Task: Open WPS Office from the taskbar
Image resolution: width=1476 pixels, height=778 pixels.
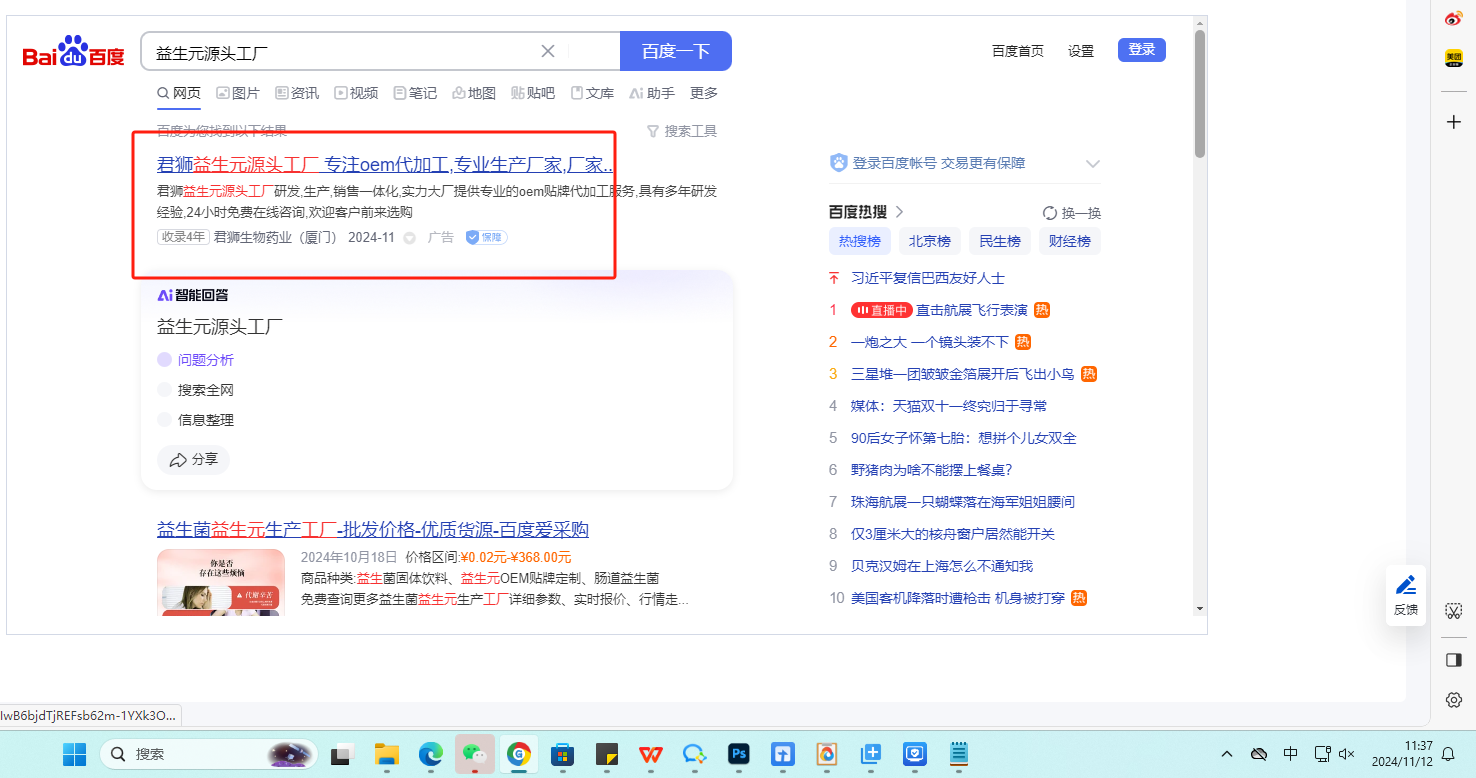Action: 650,754
